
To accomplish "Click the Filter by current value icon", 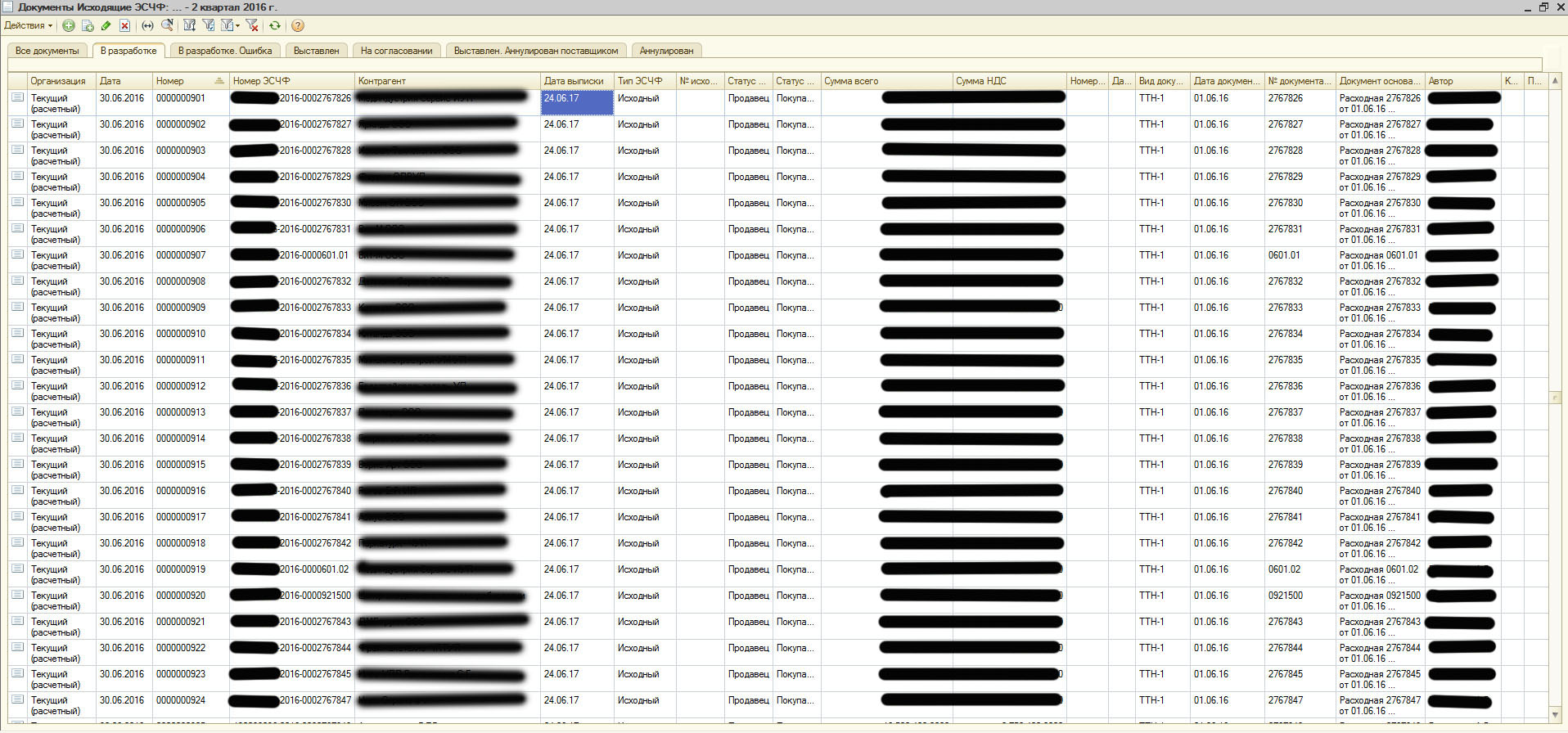I will click(209, 25).
